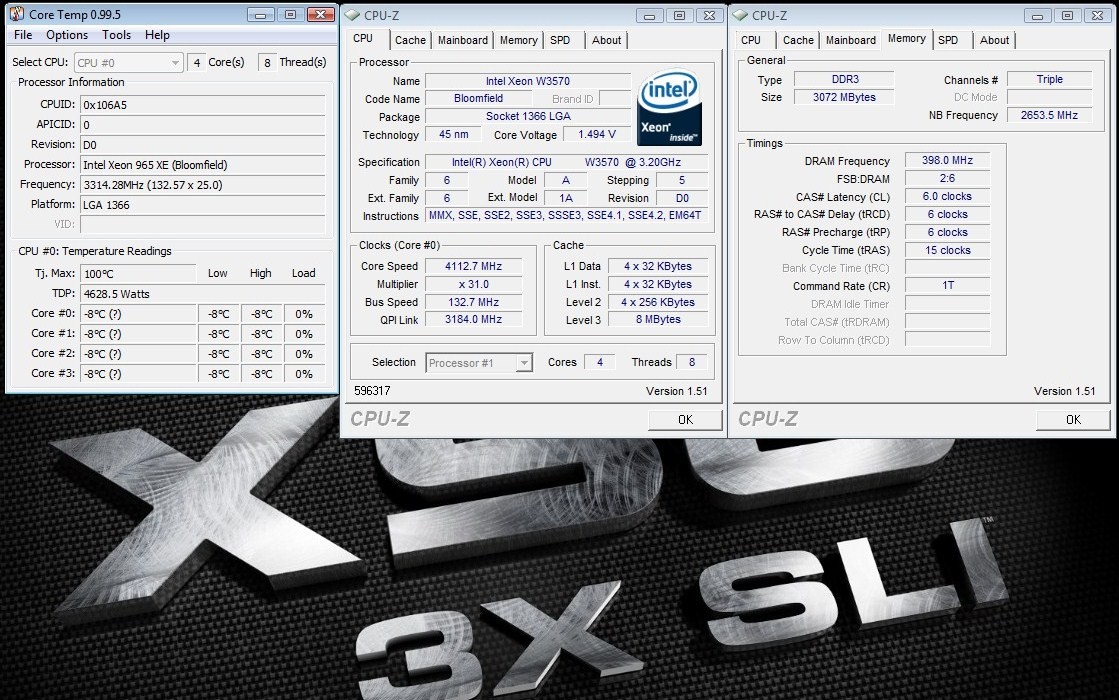The height and width of the screenshot is (700, 1119).
Task: Click the CPUID field showing 0x106A5
Action: [203, 105]
